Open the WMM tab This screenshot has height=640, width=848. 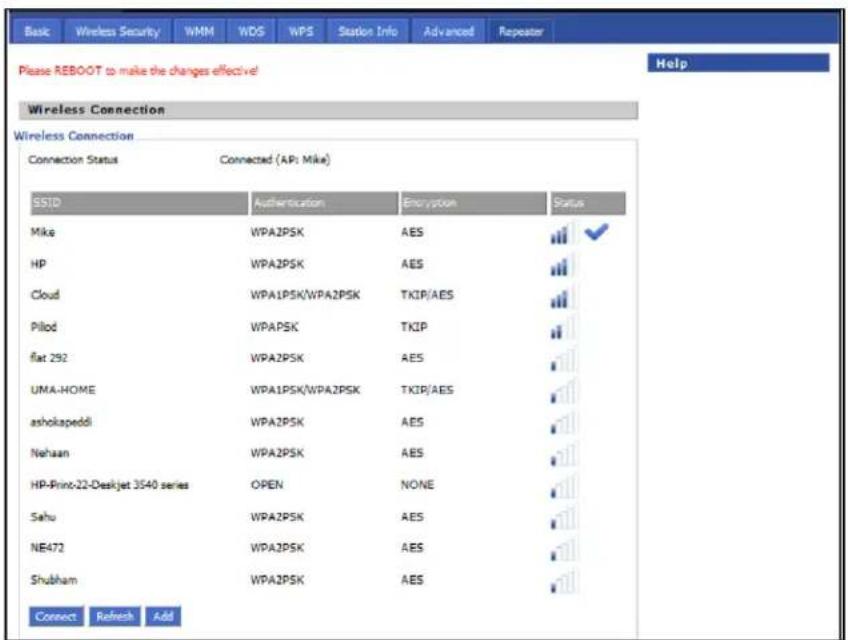(199, 31)
